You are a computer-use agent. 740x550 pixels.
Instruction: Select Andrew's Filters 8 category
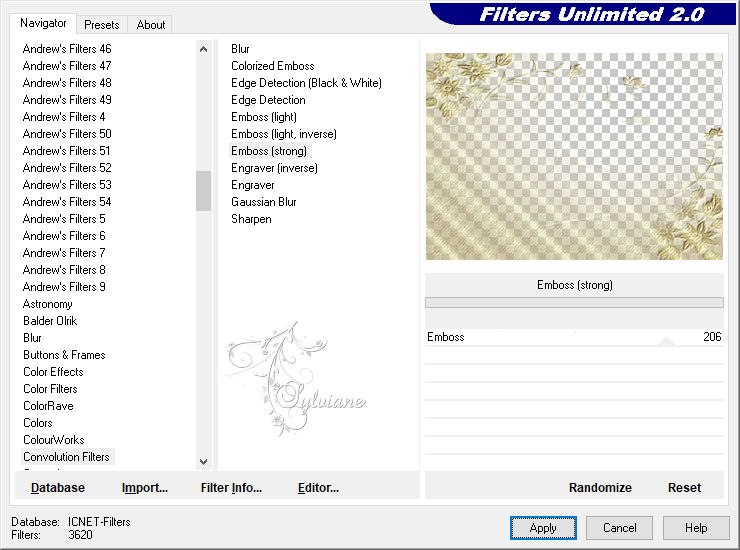click(64, 270)
